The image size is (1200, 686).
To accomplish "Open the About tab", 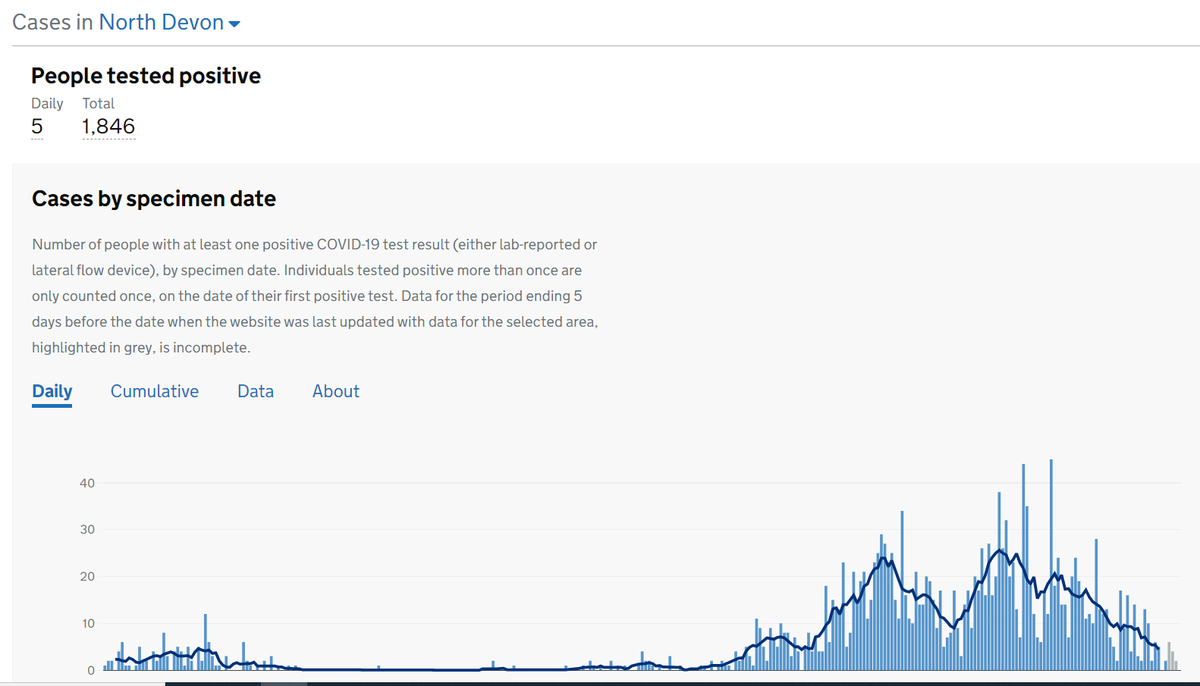I will (336, 391).
